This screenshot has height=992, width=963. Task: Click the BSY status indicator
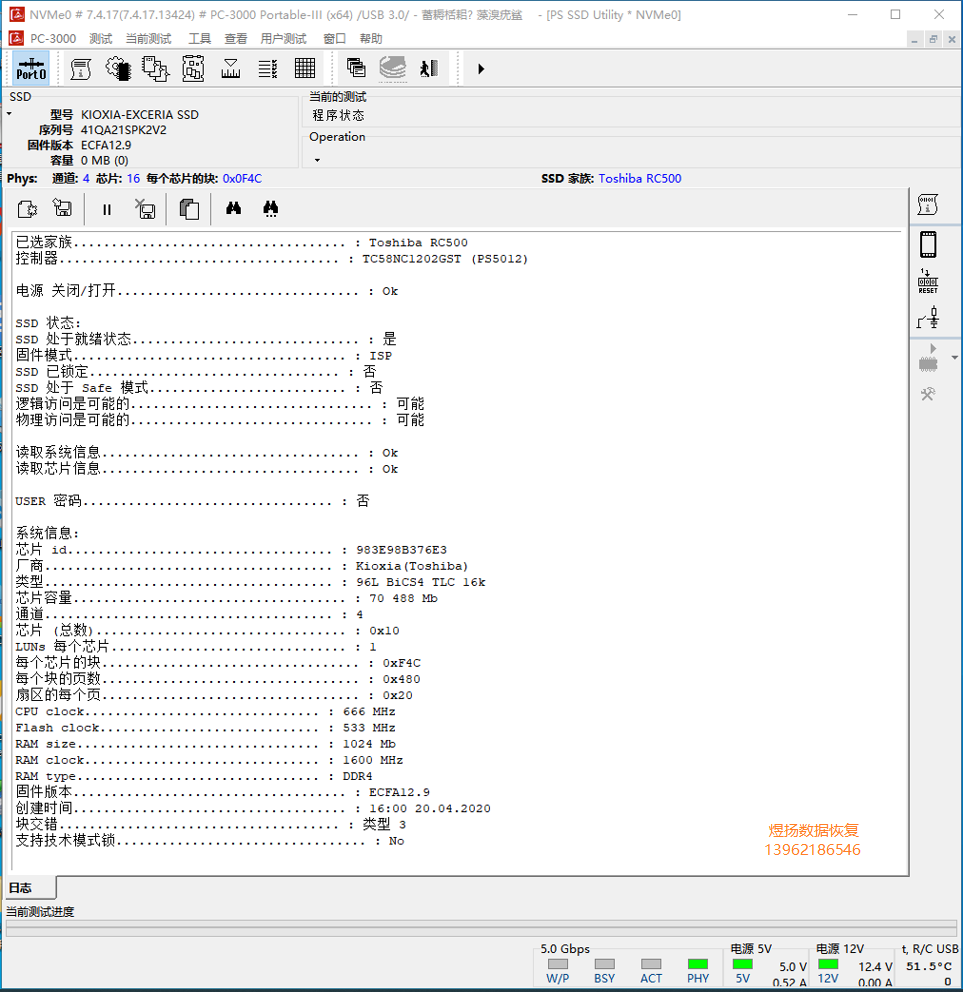pos(604,964)
